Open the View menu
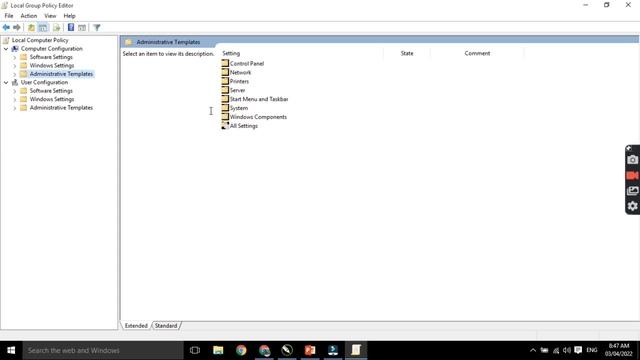640x360 pixels. coord(50,16)
